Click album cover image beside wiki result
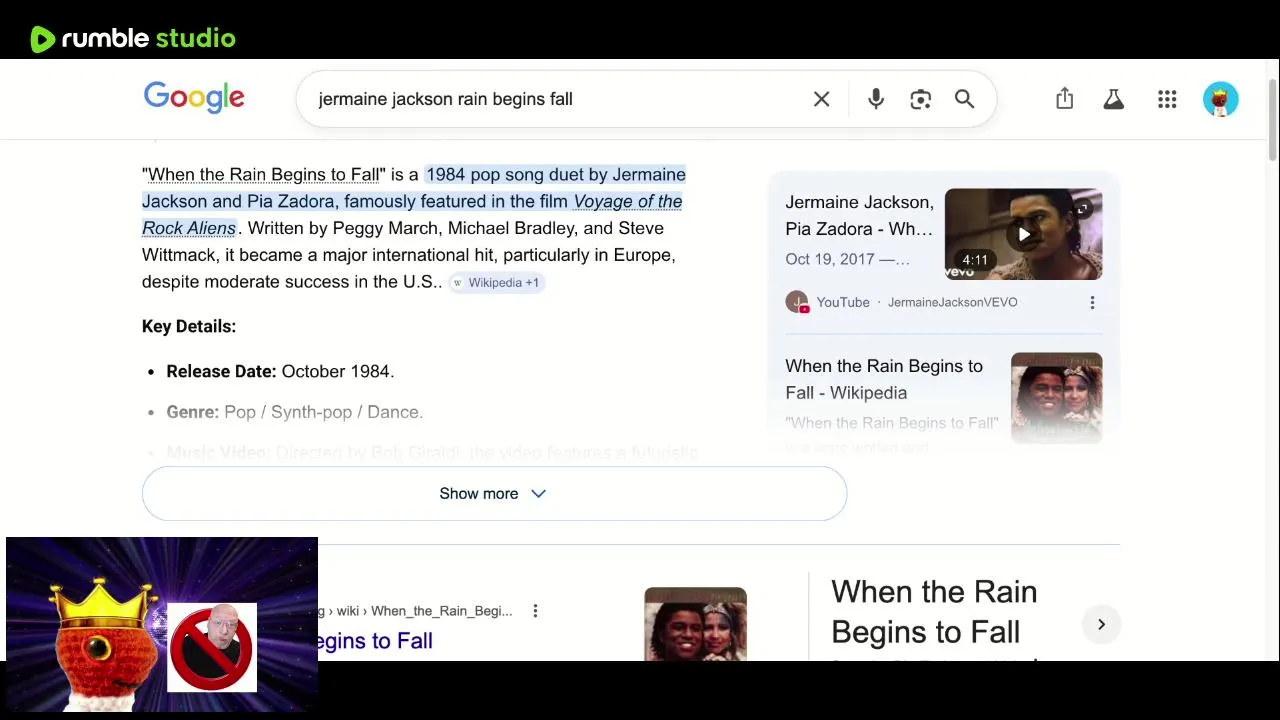 point(695,624)
